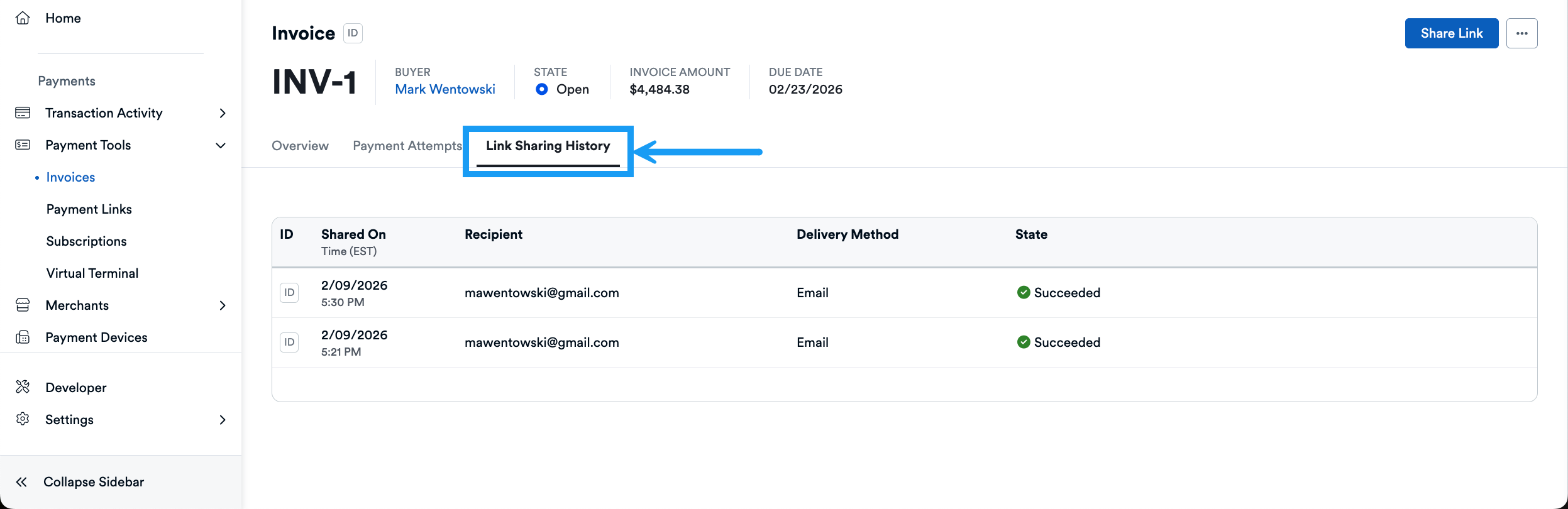Select the Link Sharing History tab
This screenshot has width=1568, height=509.
(x=548, y=146)
